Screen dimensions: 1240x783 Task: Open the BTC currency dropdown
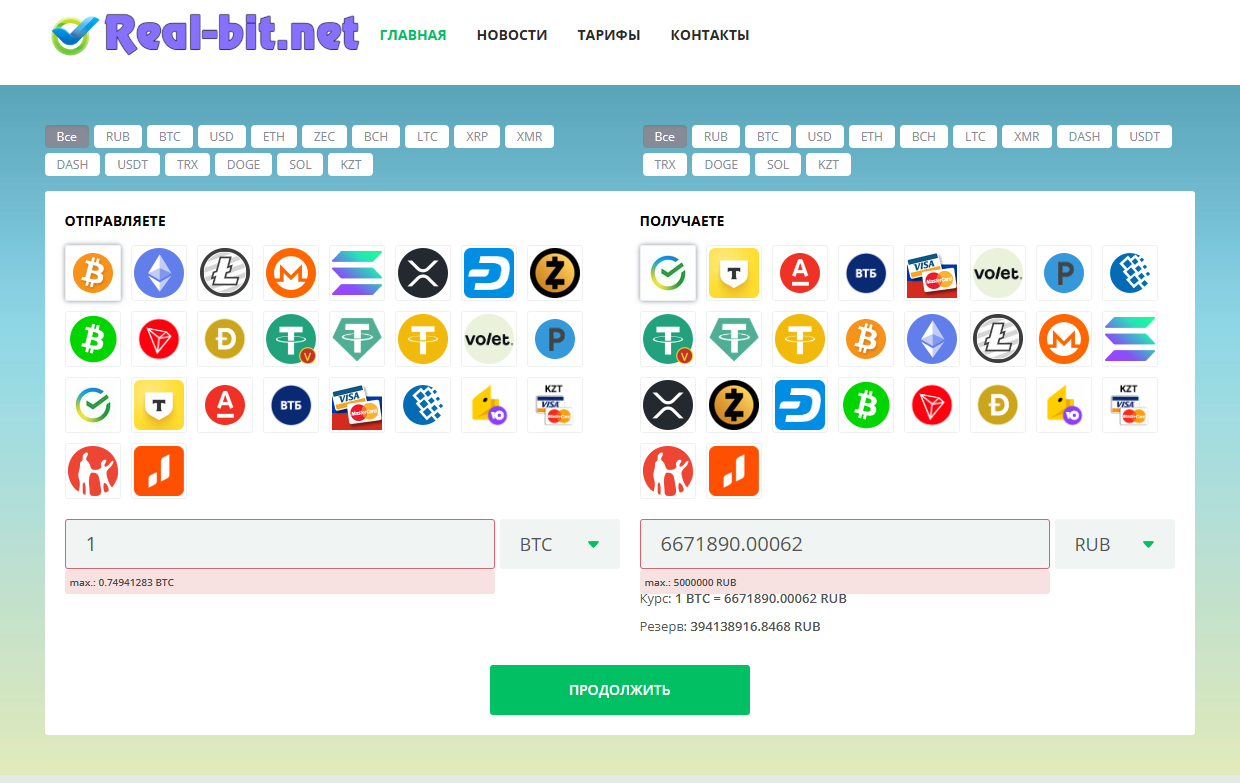point(560,545)
